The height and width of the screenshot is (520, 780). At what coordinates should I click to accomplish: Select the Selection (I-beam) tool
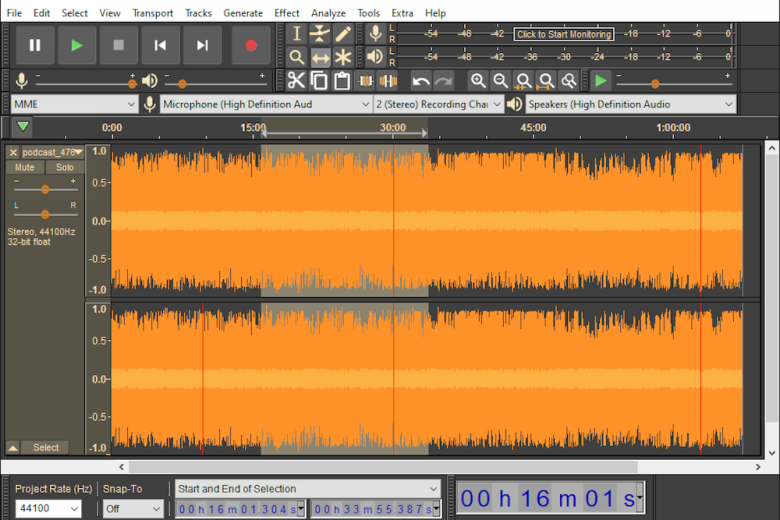point(296,34)
